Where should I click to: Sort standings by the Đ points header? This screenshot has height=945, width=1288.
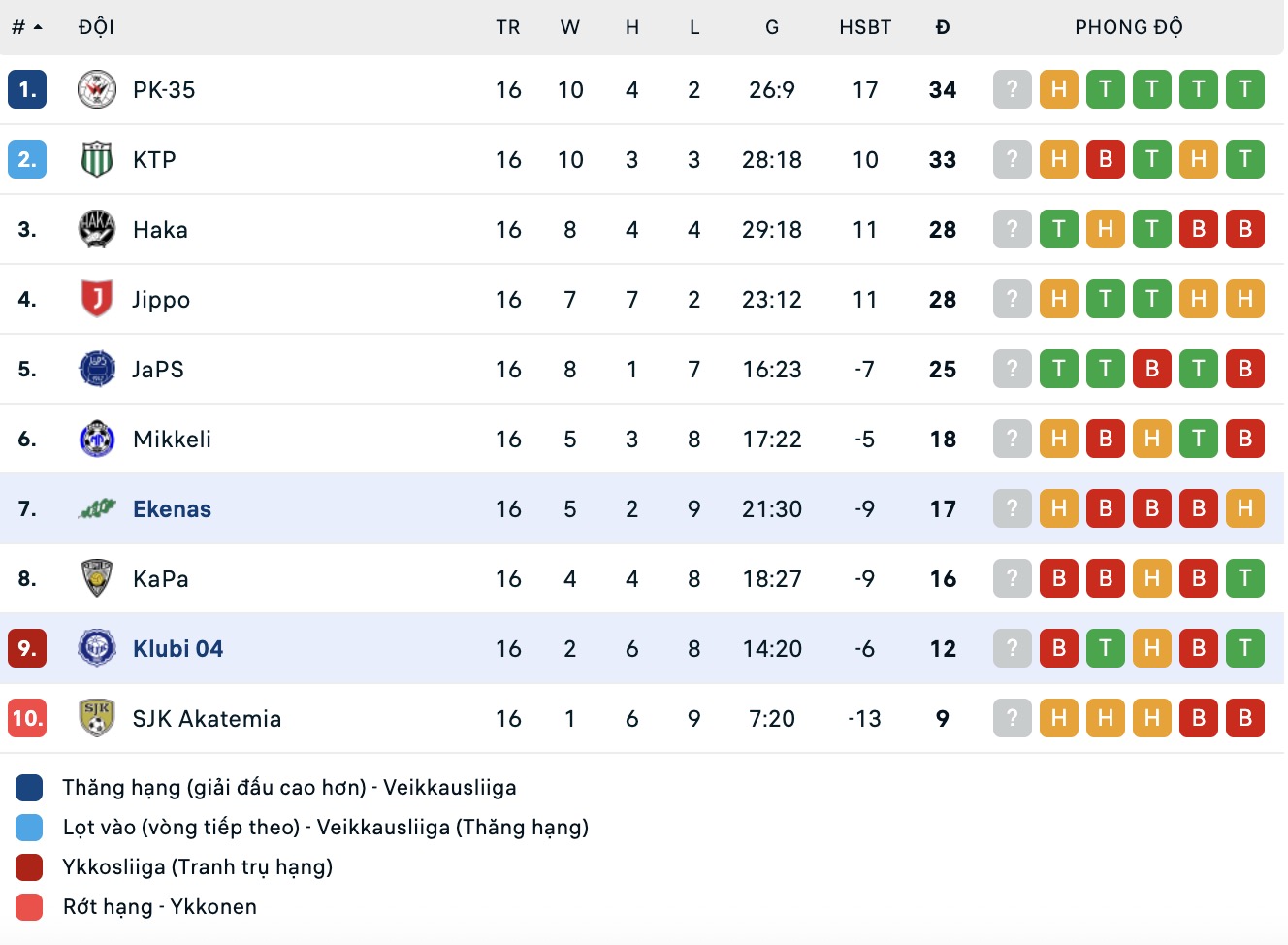coord(943,28)
